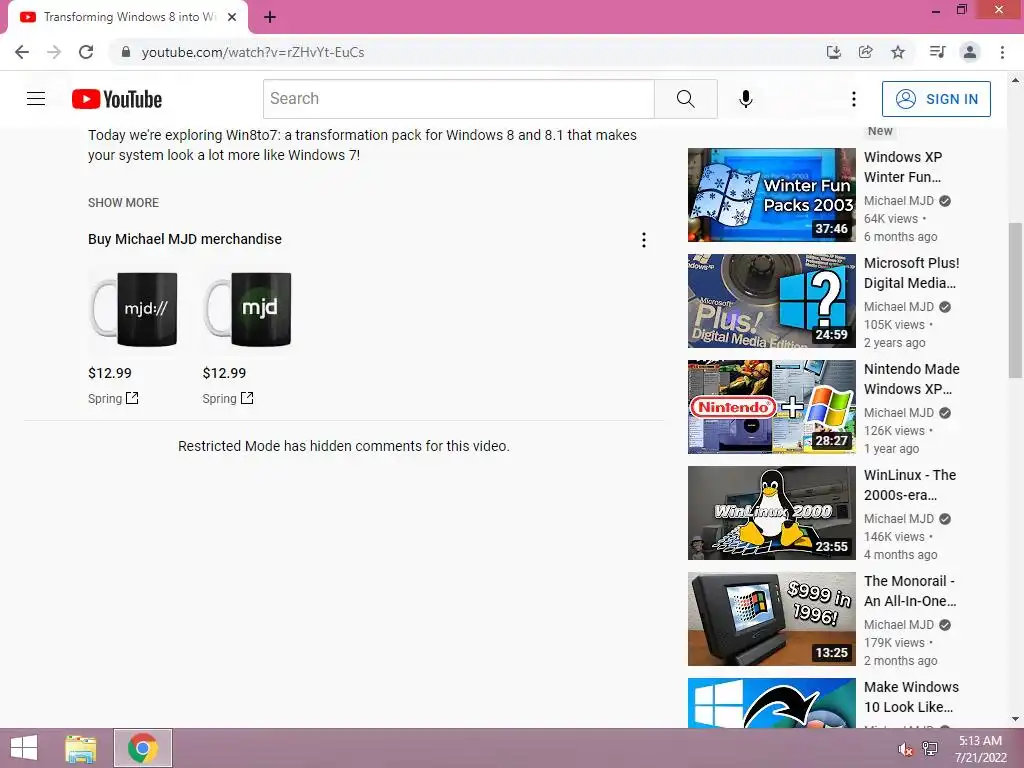
Task: Open the Winter Fun Packs 2003 thumbnail
Action: tap(771, 195)
